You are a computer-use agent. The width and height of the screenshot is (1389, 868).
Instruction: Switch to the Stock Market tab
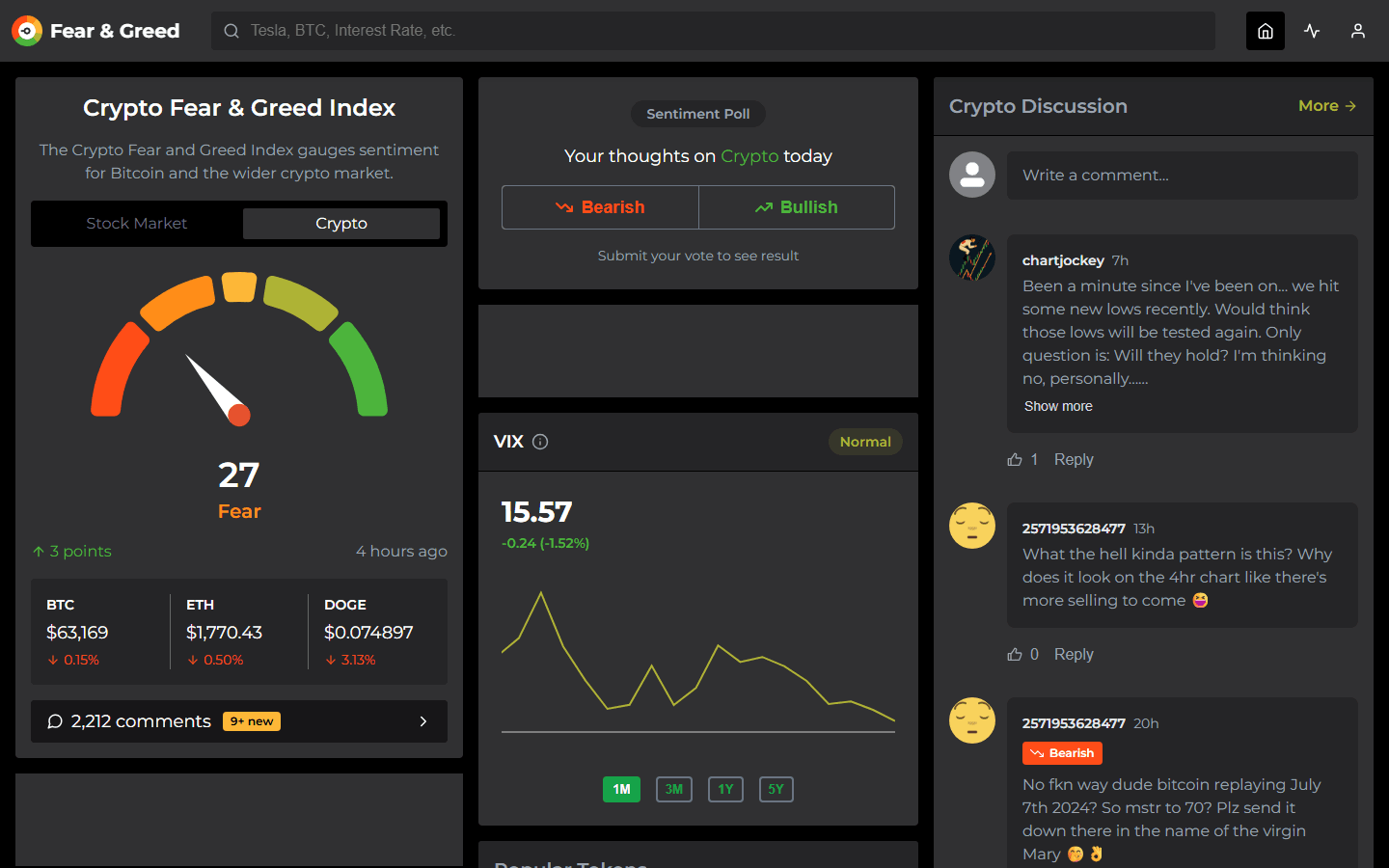pos(137,224)
